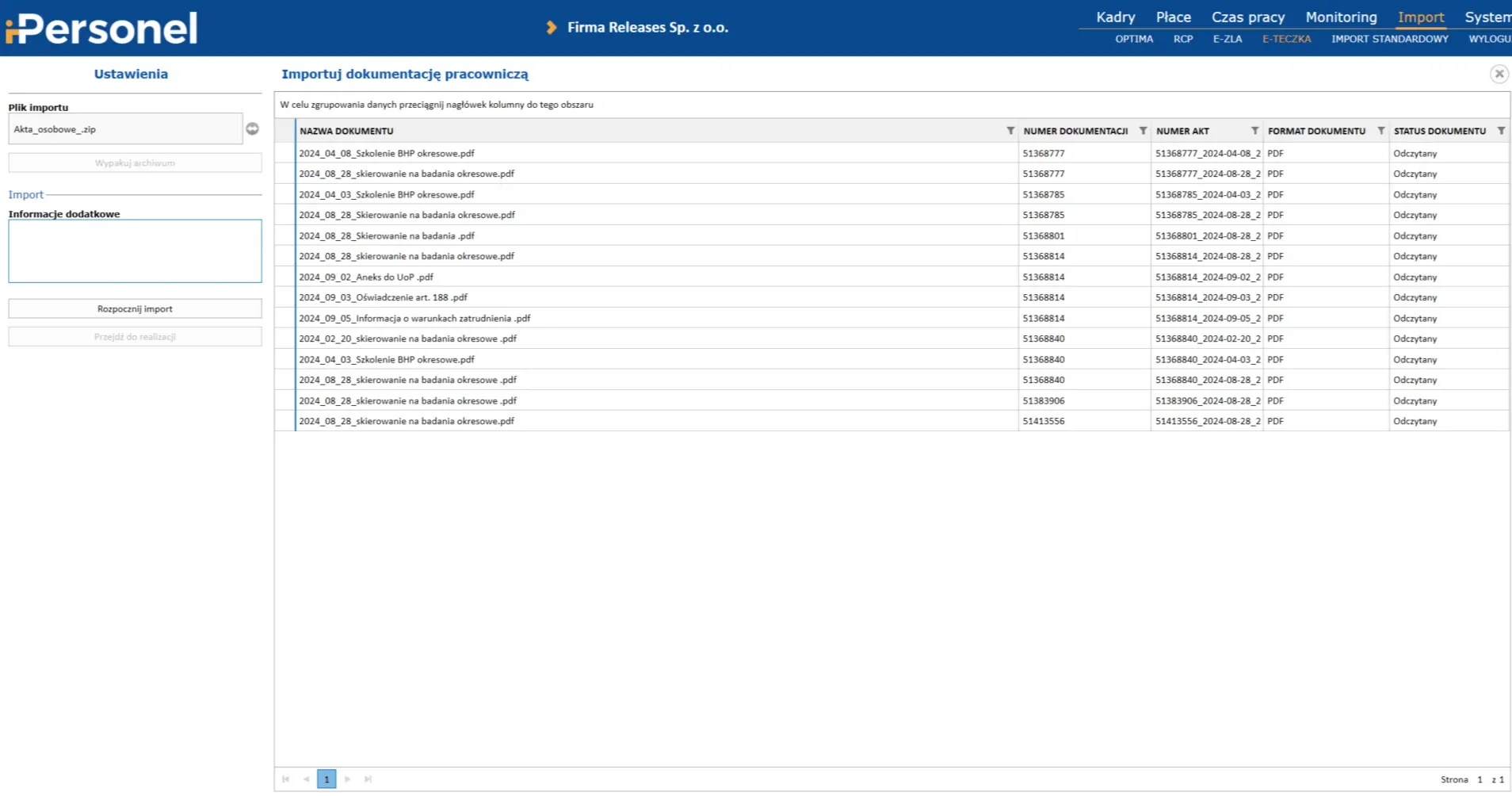Click the Wypakuj archiwum button
Screen dimensions: 1512x796
135,163
